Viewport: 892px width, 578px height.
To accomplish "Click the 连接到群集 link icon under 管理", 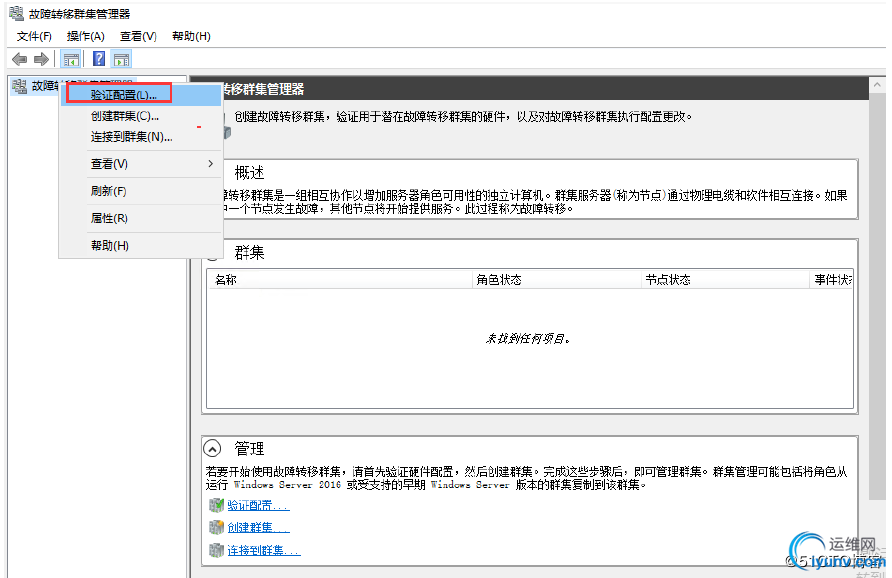I will coord(216,550).
